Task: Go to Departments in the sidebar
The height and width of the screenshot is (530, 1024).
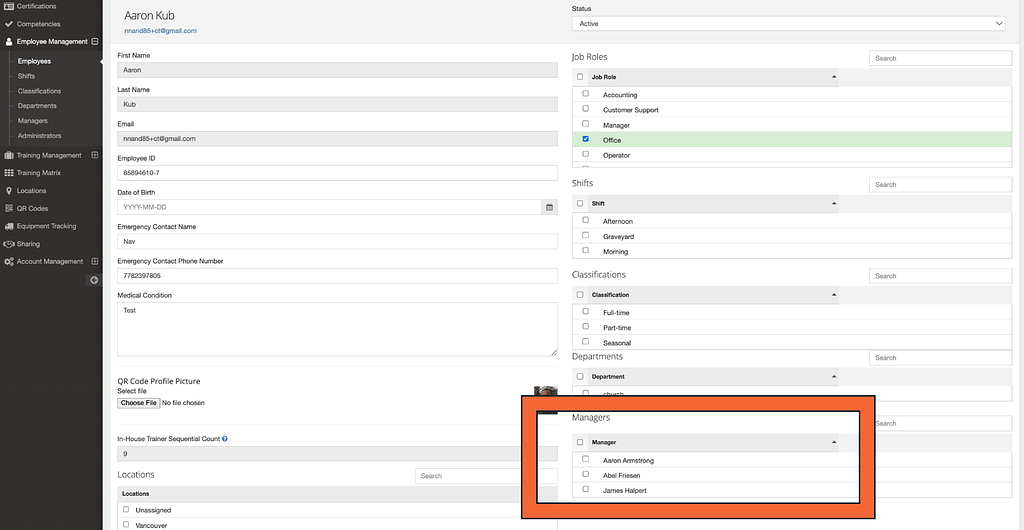Action: click(37, 106)
